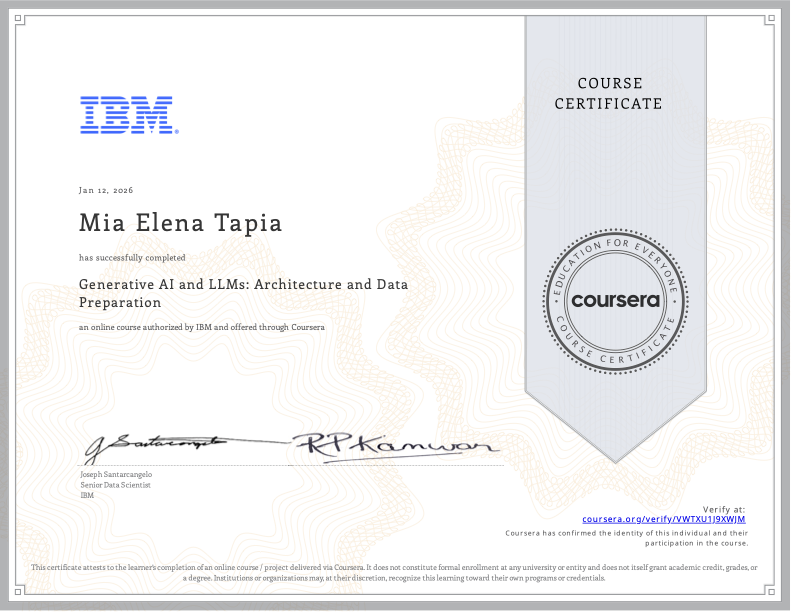Click the "Verify at:" label
Screen dimensions: 792x612
pos(725,509)
